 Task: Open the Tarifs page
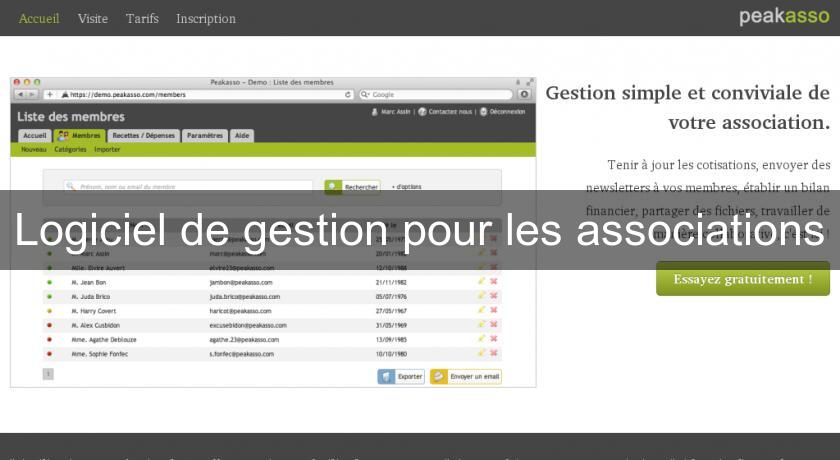pos(142,18)
